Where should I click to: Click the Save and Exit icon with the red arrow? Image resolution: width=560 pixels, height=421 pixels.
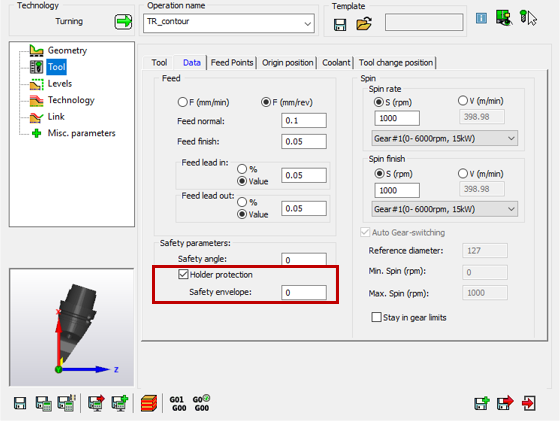(505, 404)
